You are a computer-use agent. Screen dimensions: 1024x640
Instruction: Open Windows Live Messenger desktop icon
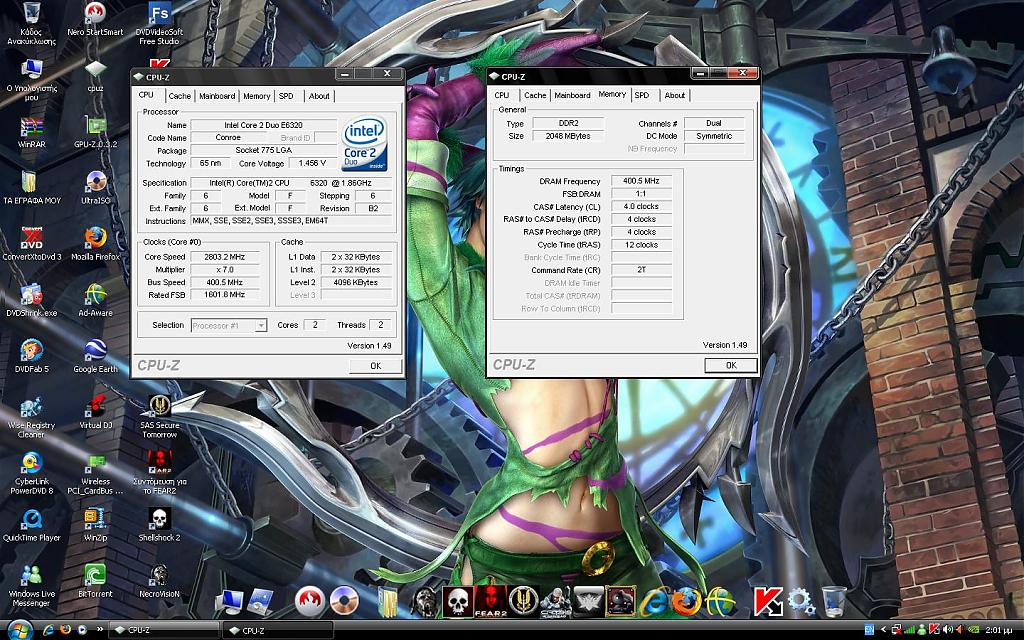click(31, 585)
